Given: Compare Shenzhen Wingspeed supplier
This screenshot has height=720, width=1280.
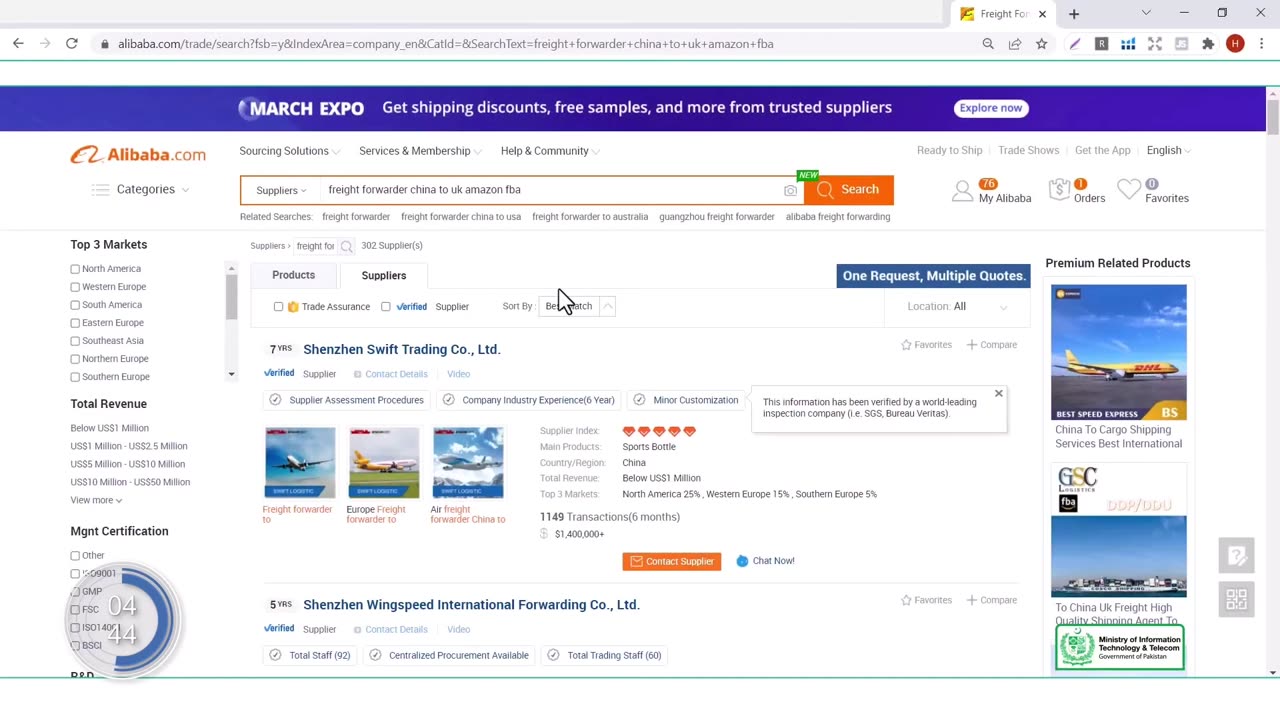Looking at the screenshot, I should [991, 600].
